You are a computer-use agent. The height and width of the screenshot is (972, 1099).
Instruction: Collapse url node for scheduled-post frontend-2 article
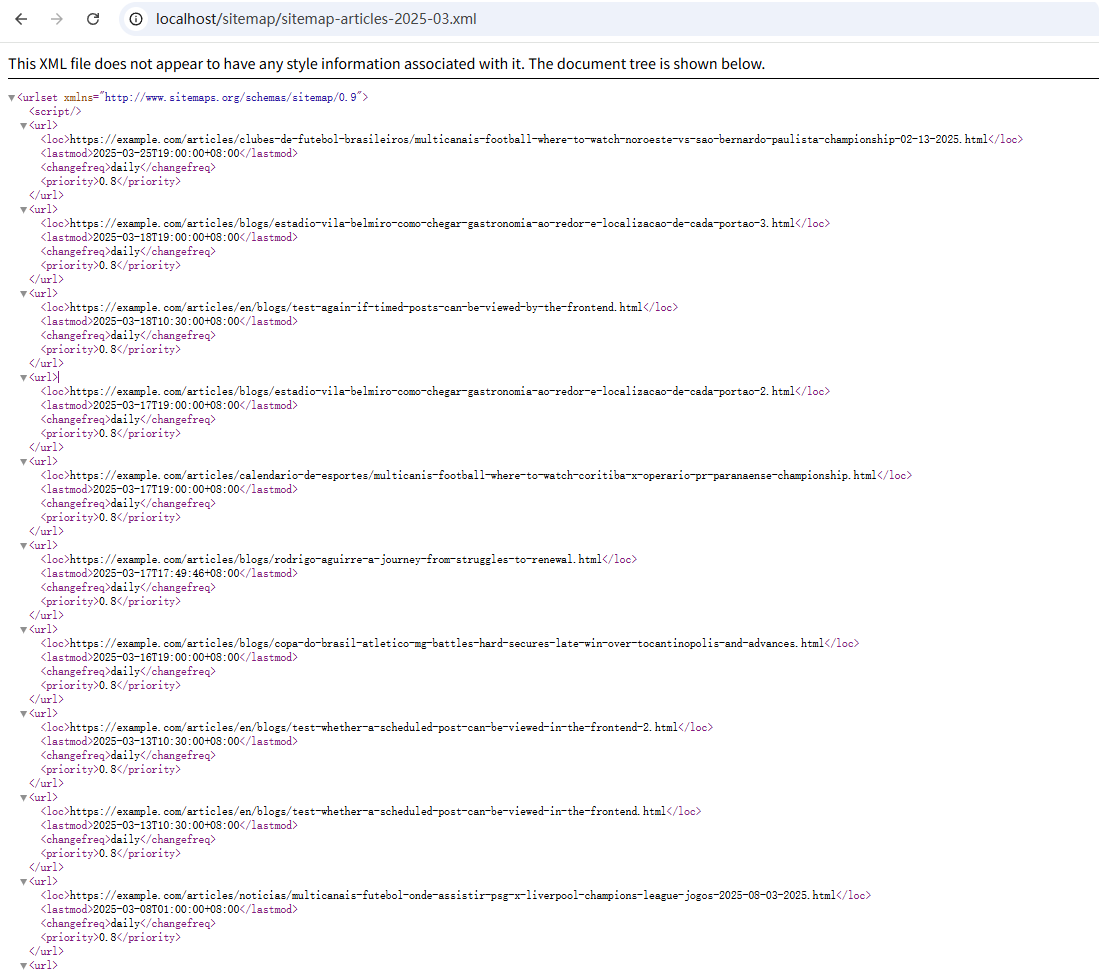[23, 715]
